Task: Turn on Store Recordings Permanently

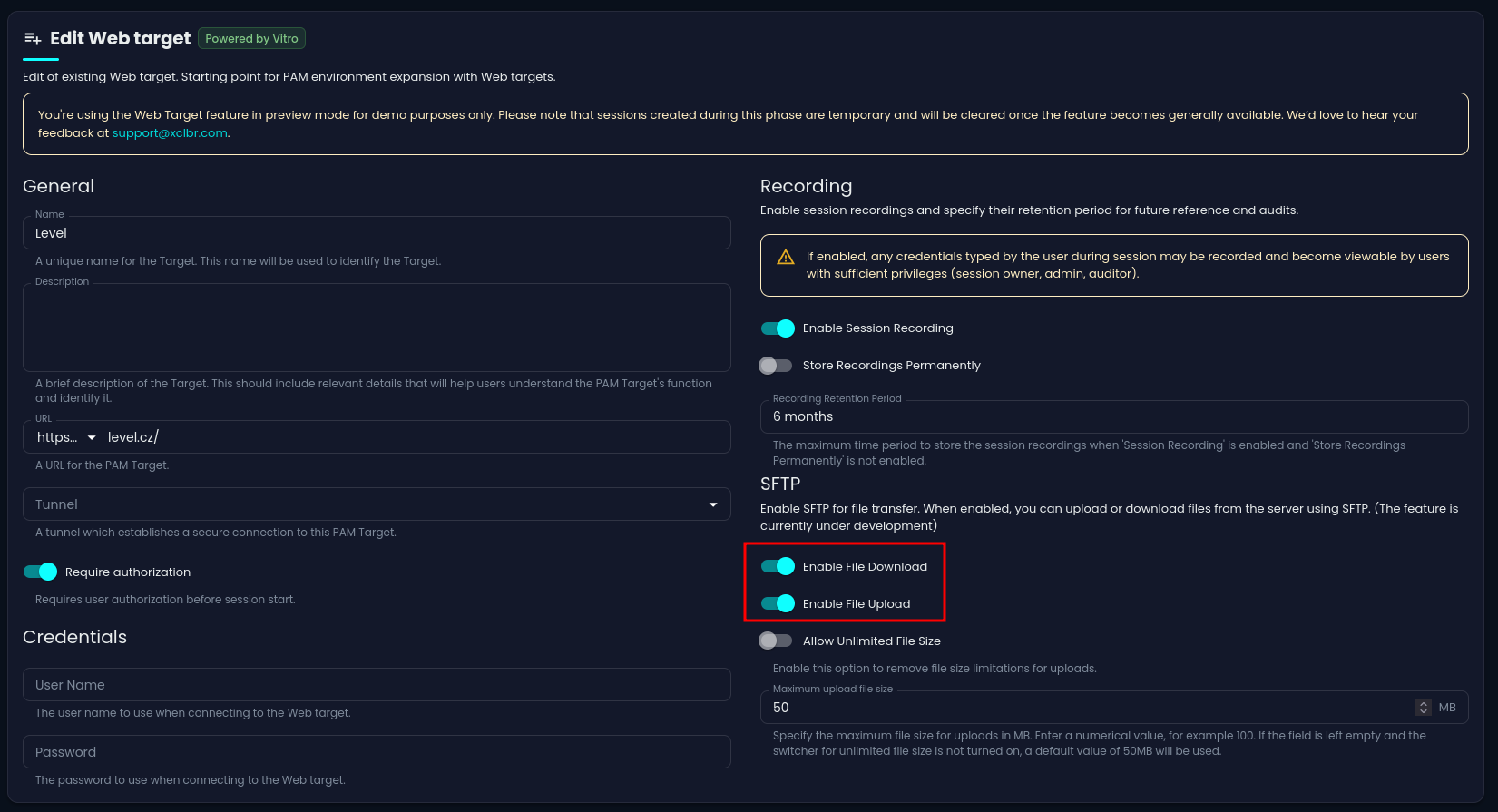Action: (776, 366)
